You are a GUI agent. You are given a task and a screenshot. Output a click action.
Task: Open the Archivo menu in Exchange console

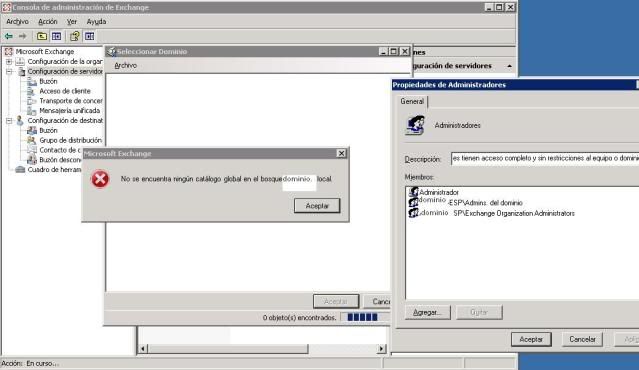17,22
